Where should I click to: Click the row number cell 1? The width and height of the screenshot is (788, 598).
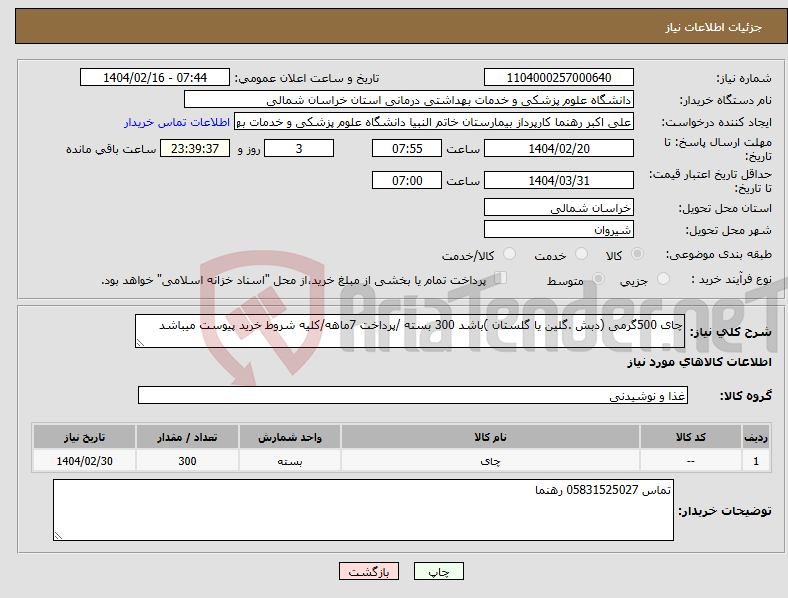coord(756,460)
